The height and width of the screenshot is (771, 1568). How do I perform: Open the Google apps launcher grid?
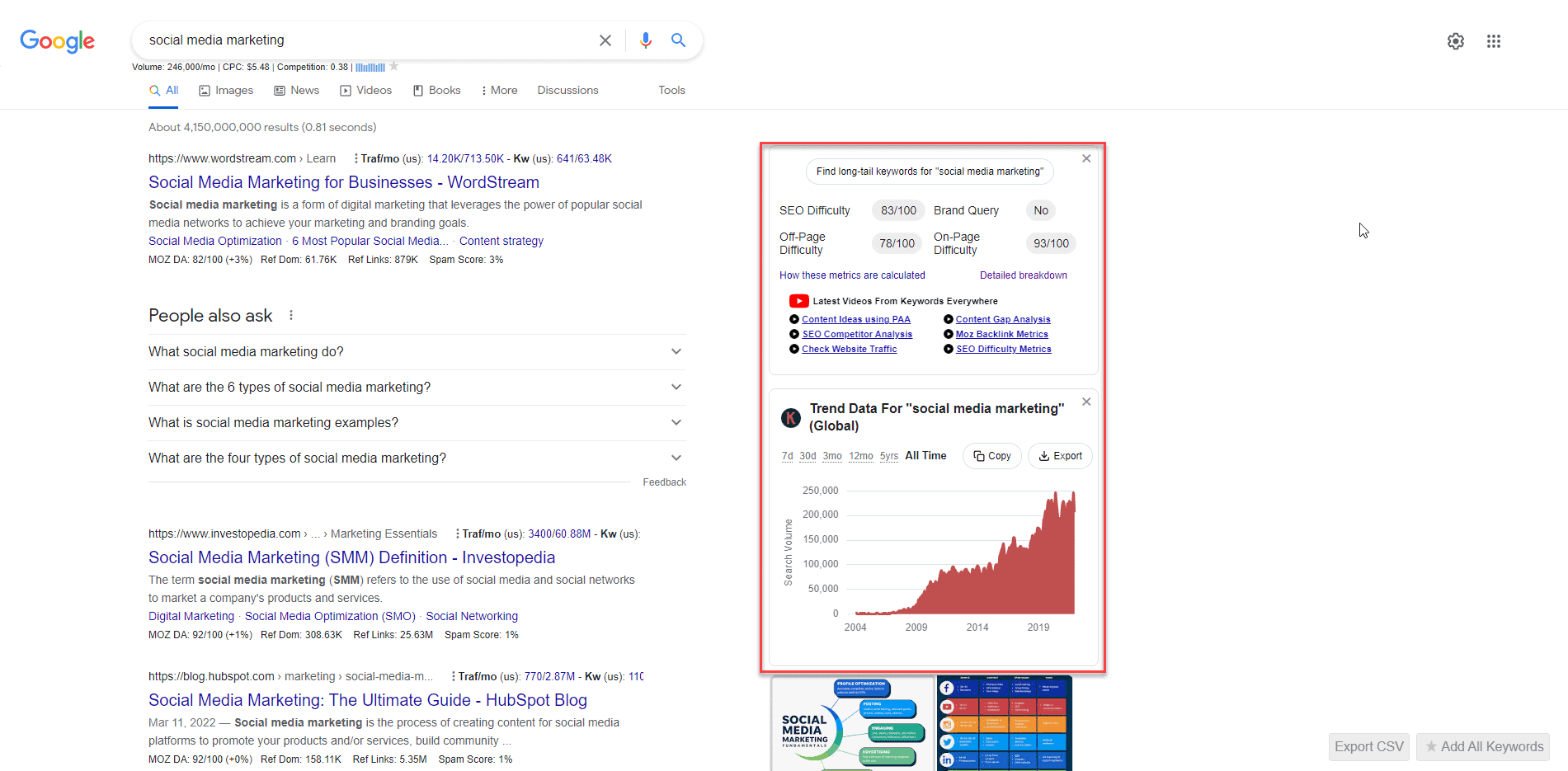coord(1493,40)
